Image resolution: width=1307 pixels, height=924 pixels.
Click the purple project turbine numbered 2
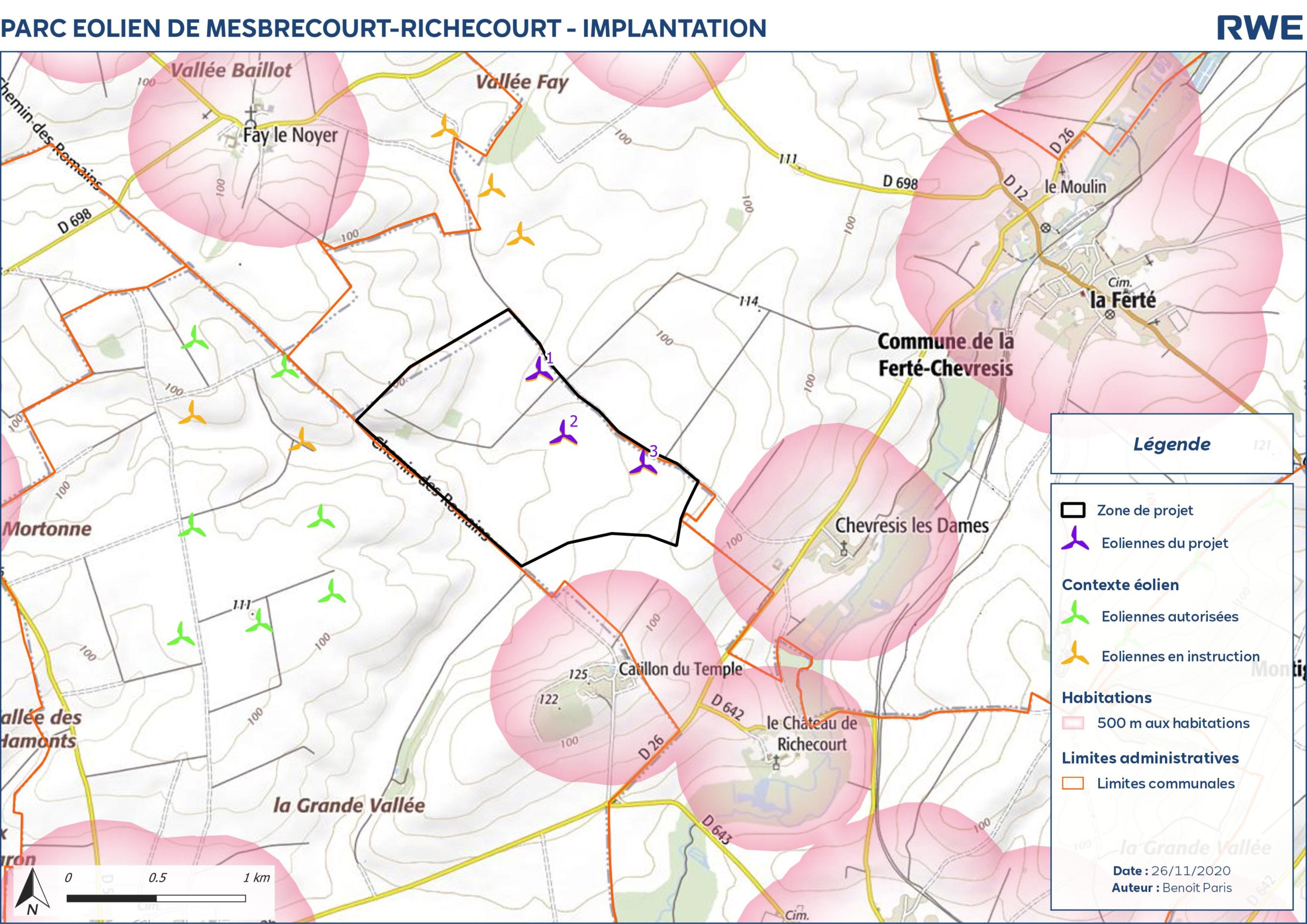pos(564,433)
